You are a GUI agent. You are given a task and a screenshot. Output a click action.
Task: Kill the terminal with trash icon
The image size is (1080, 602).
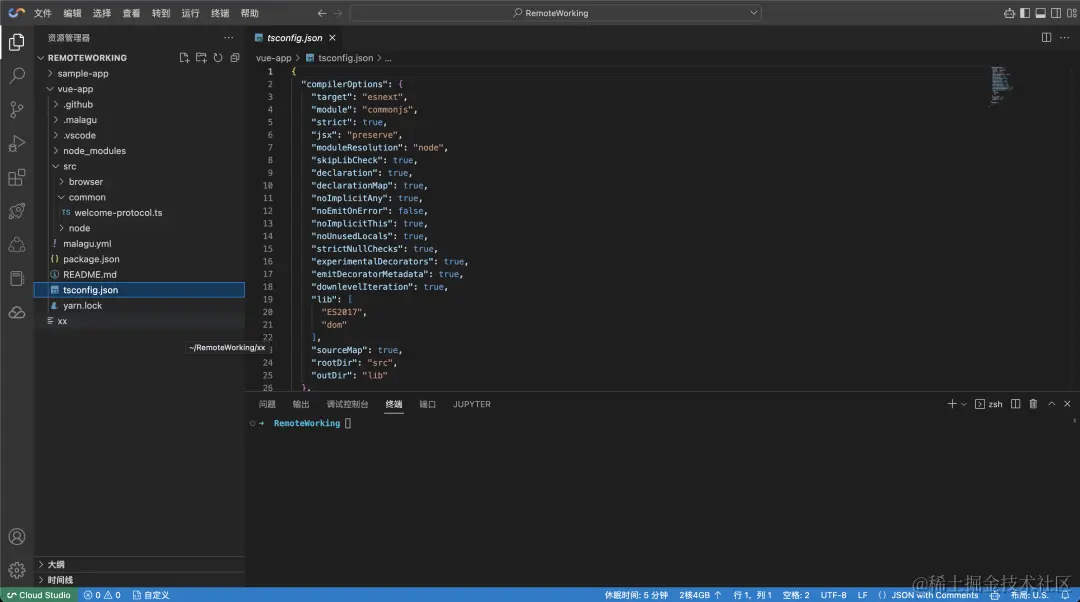click(x=1033, y=404)
